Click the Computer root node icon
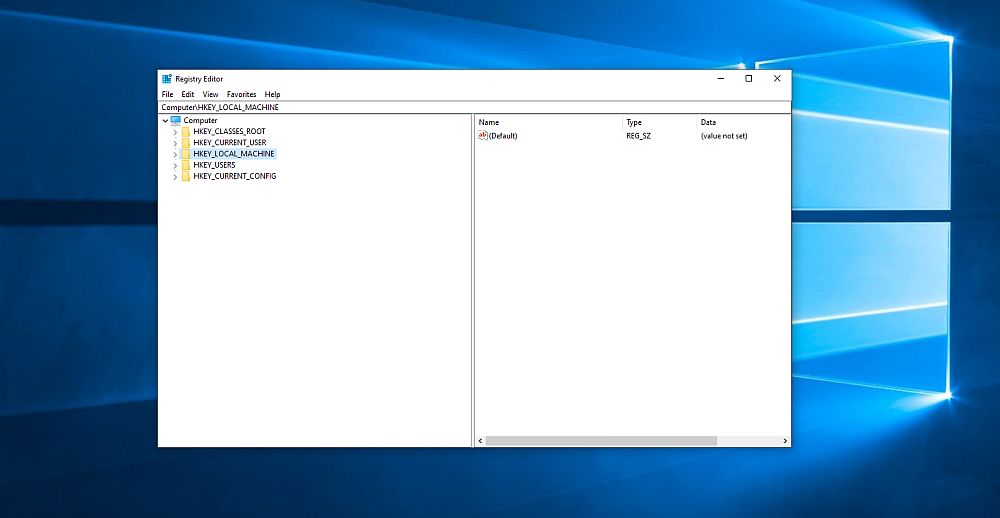 tap(175, 120)
